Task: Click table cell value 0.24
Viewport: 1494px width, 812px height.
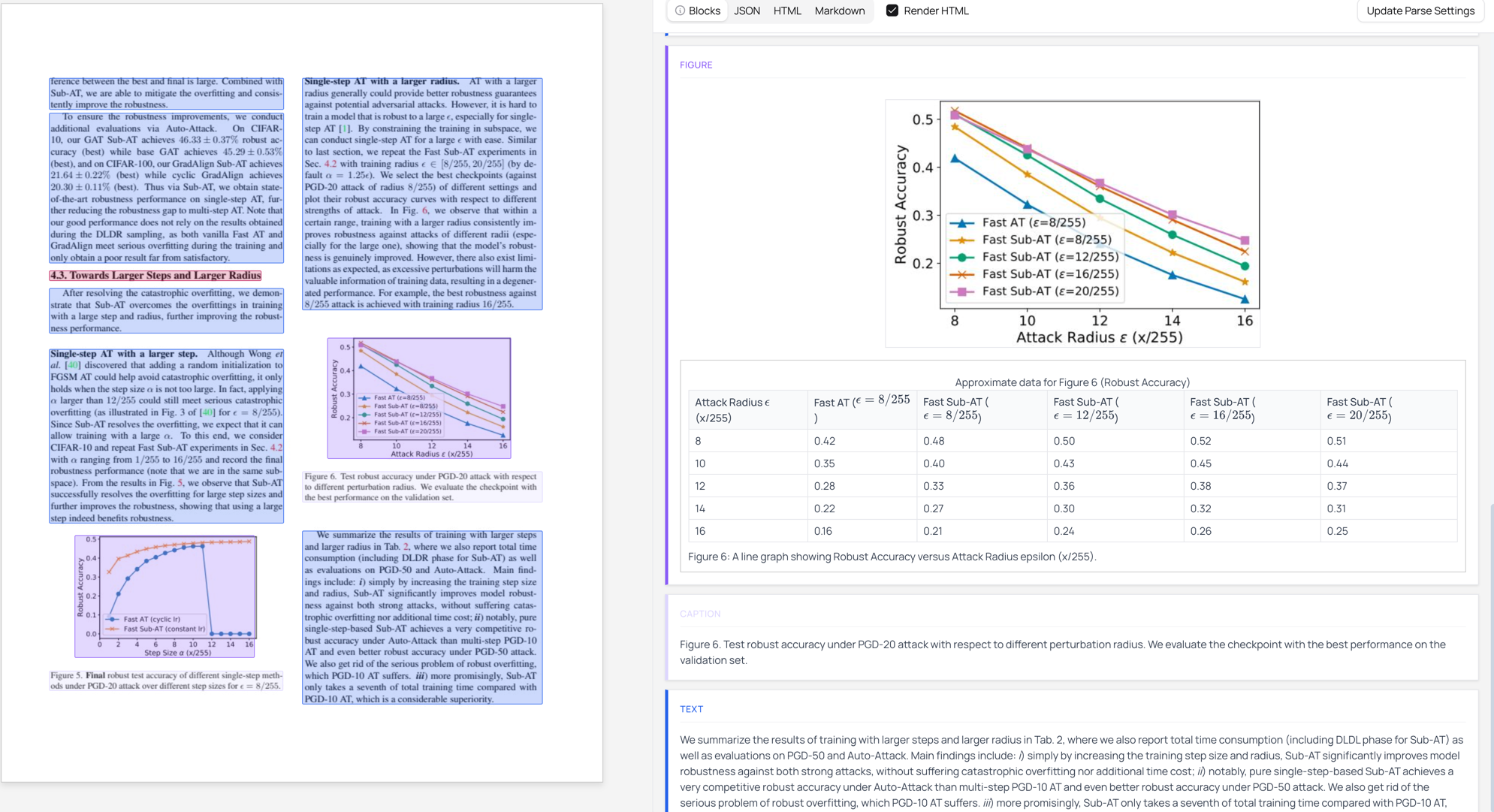Action: pos(1064,531)
